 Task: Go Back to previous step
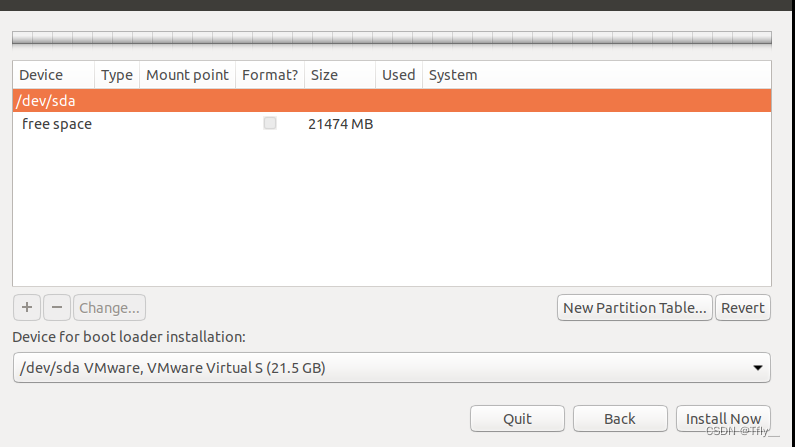click(620, 419)
